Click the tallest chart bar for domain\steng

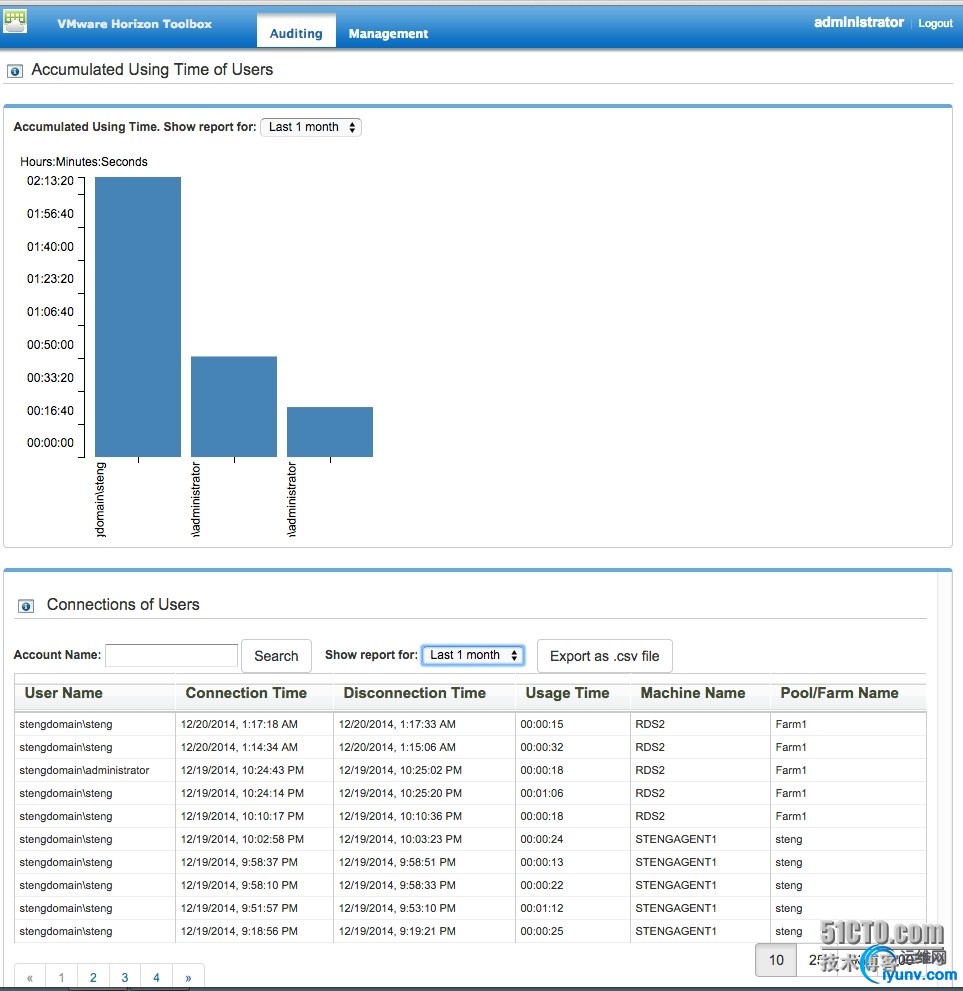point(138,317)
